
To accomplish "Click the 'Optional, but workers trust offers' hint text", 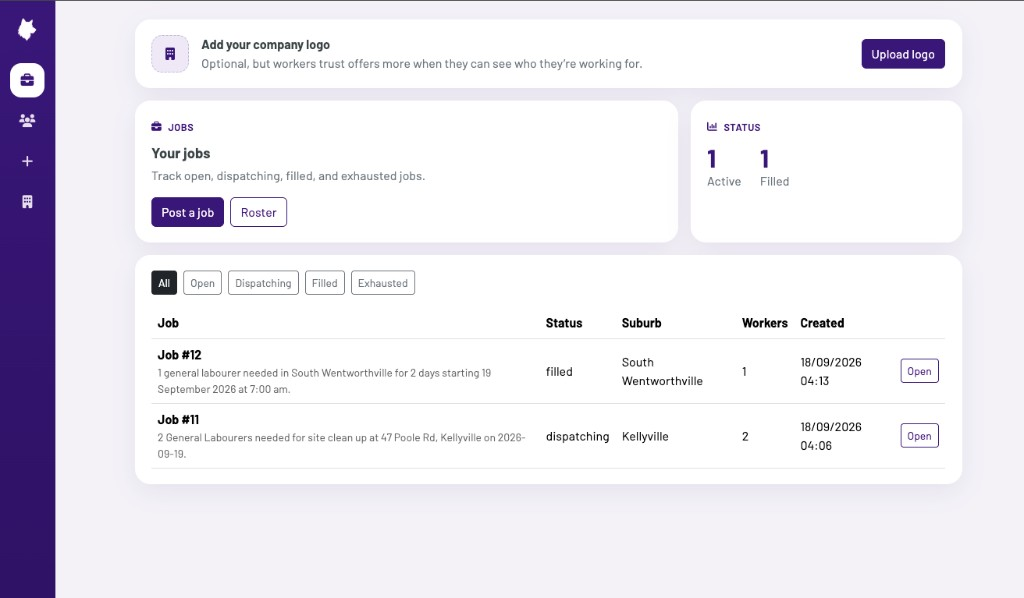I will 422,64.
